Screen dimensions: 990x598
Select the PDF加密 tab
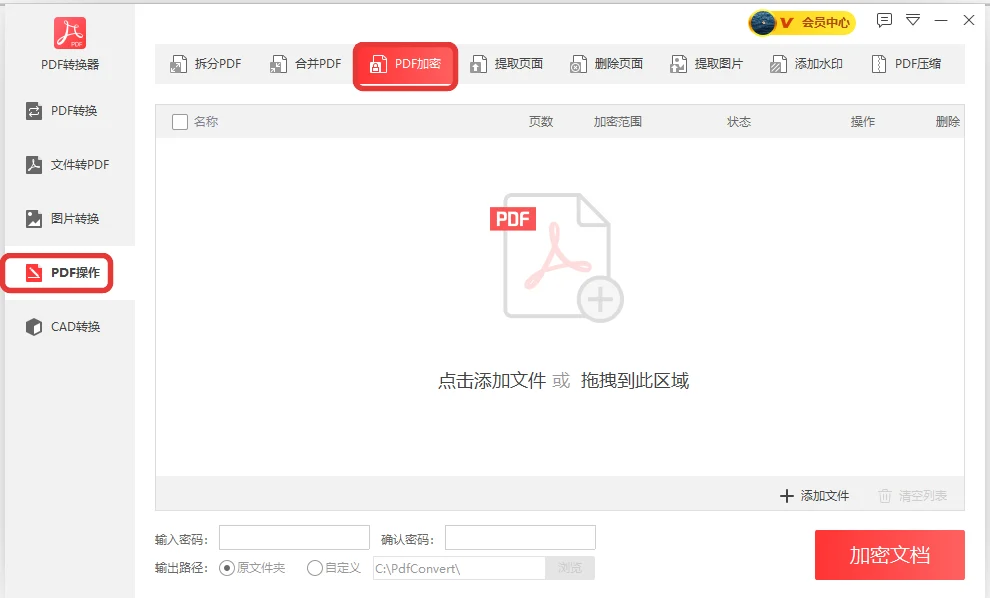coord(405,64)
